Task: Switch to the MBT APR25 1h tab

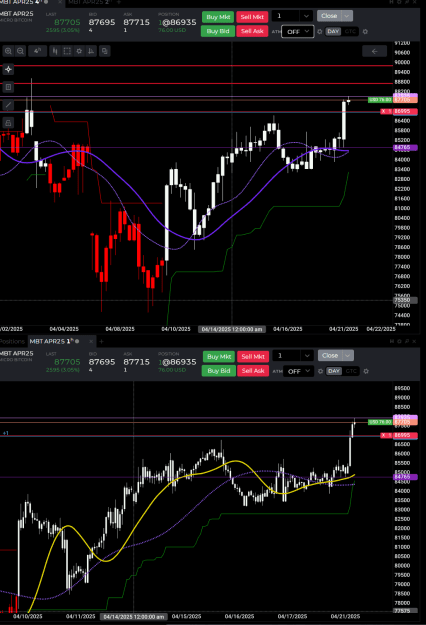Action: [55, 342]
